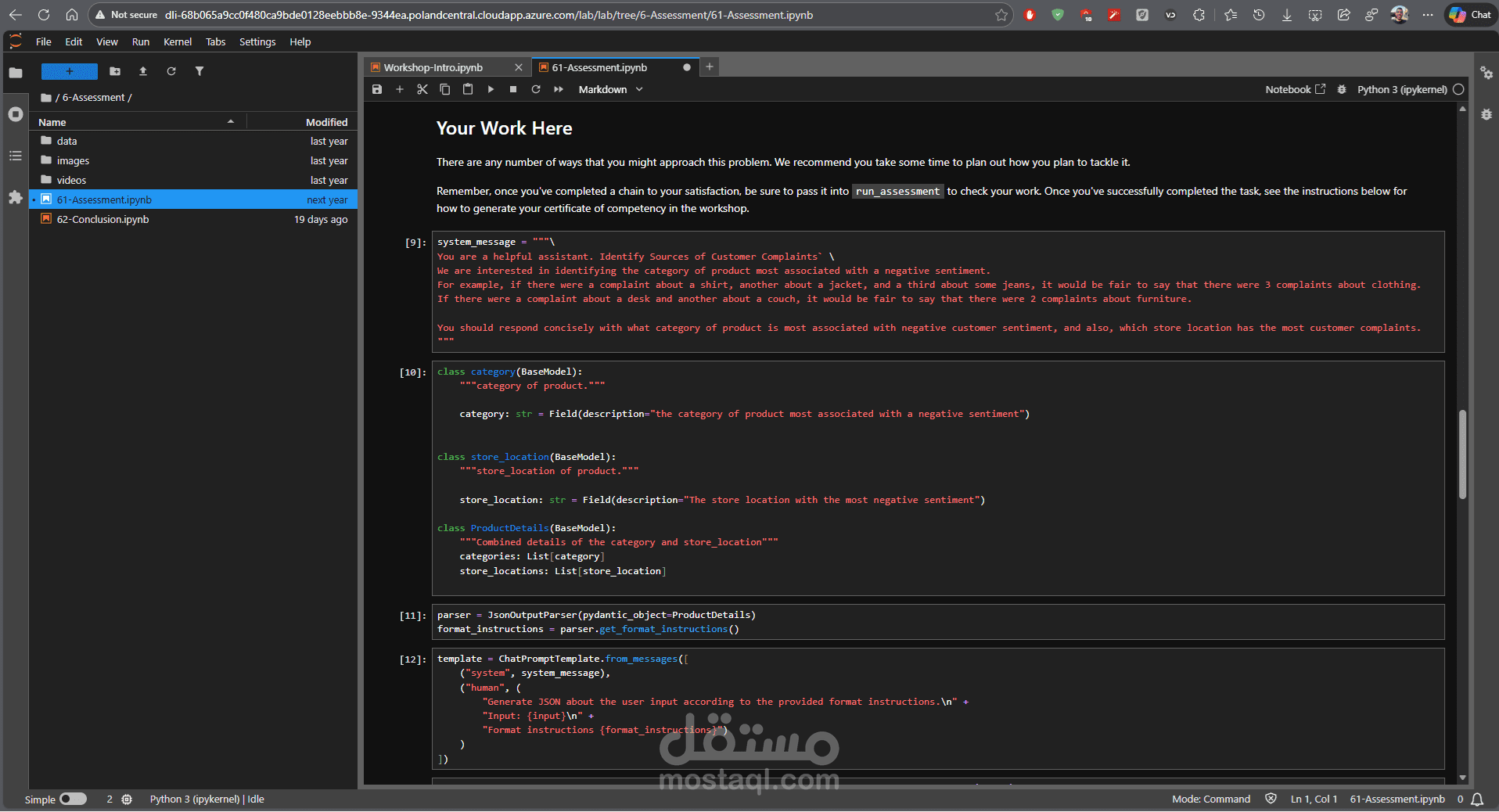This screenshot has height=812, width=1499.
Task: Go to 6-Assessment breadcrumb folder
Action: point(94,98)
